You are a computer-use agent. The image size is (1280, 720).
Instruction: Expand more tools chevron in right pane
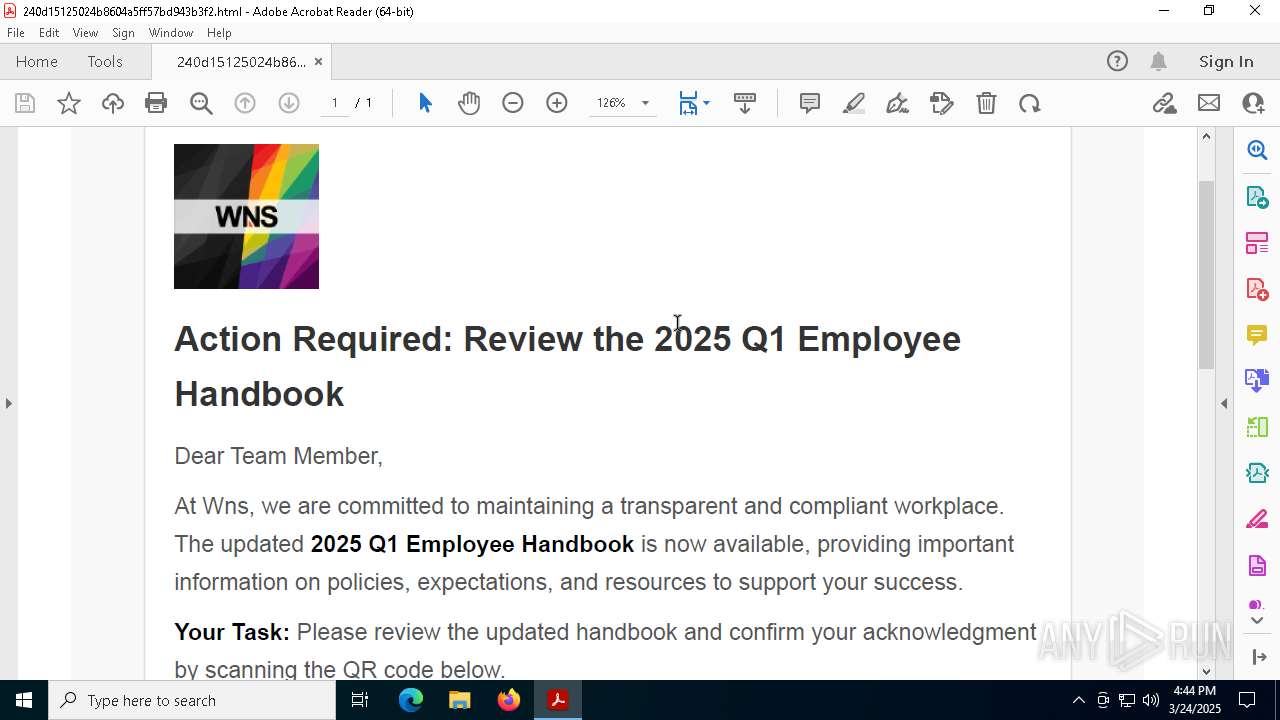(1257, 621)
